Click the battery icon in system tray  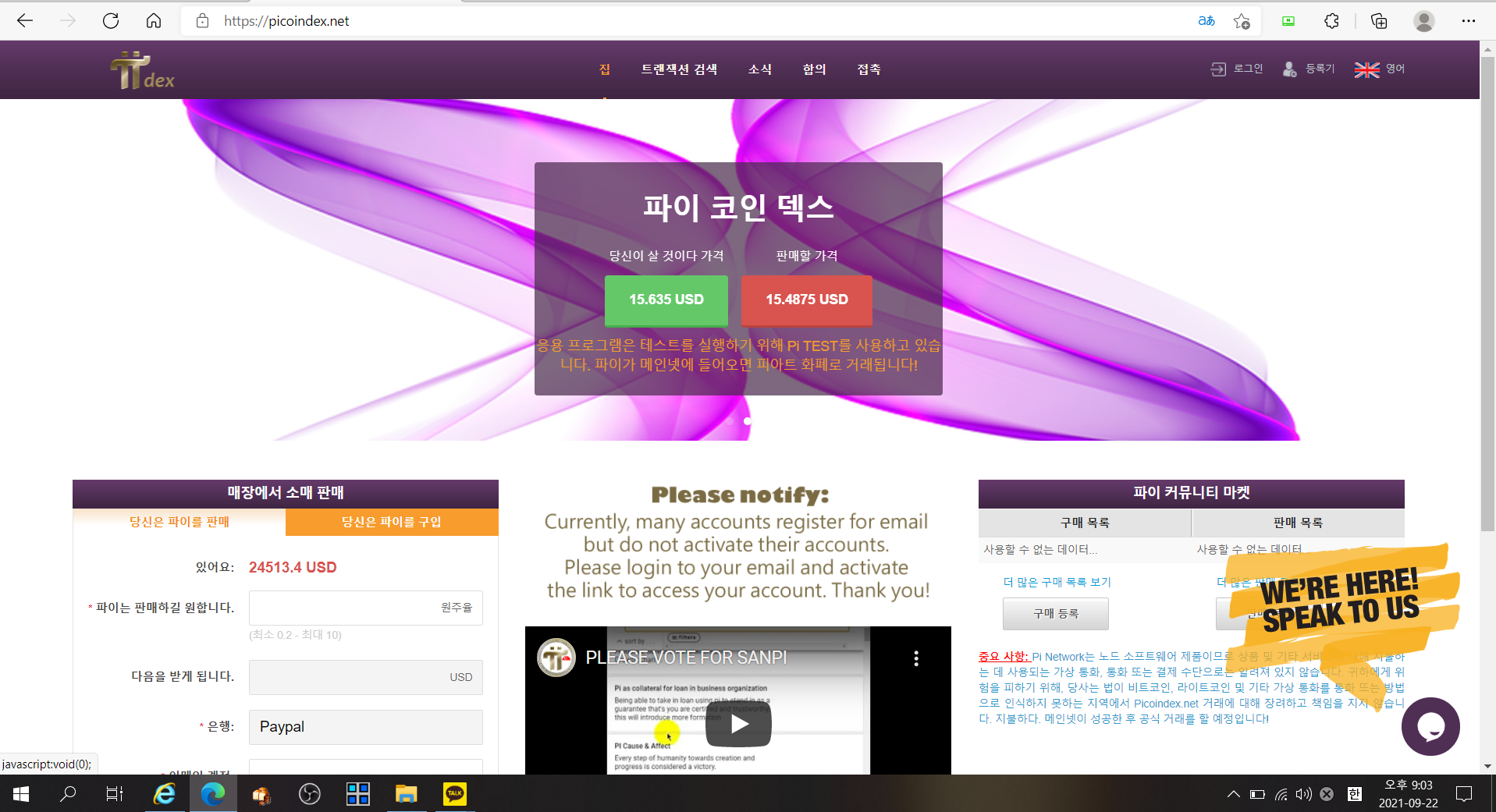(1257, 794)
